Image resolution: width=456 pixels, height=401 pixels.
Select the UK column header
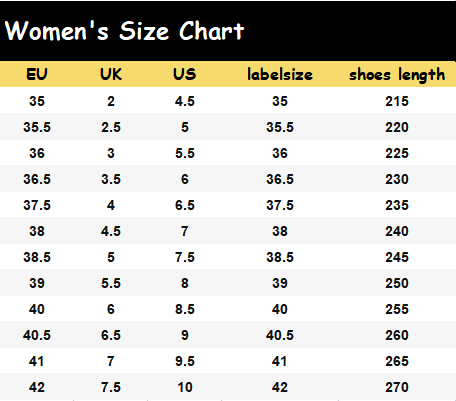point(111,74)
